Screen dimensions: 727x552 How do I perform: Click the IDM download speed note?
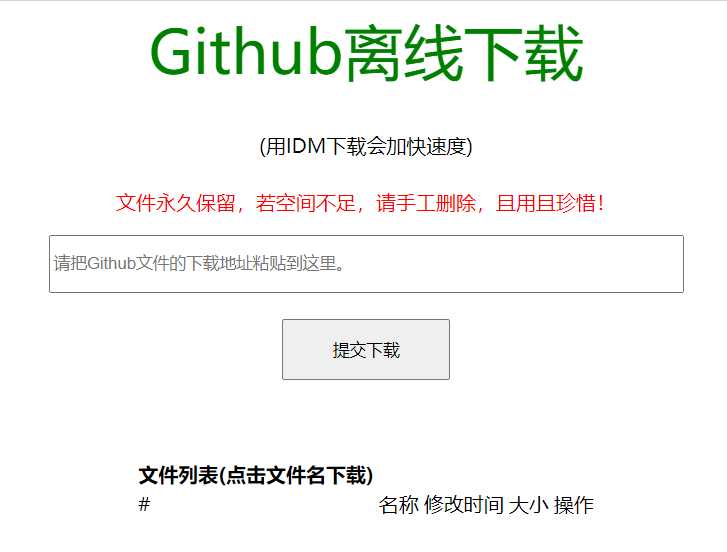pyautogui.click(x=366, y=147)
